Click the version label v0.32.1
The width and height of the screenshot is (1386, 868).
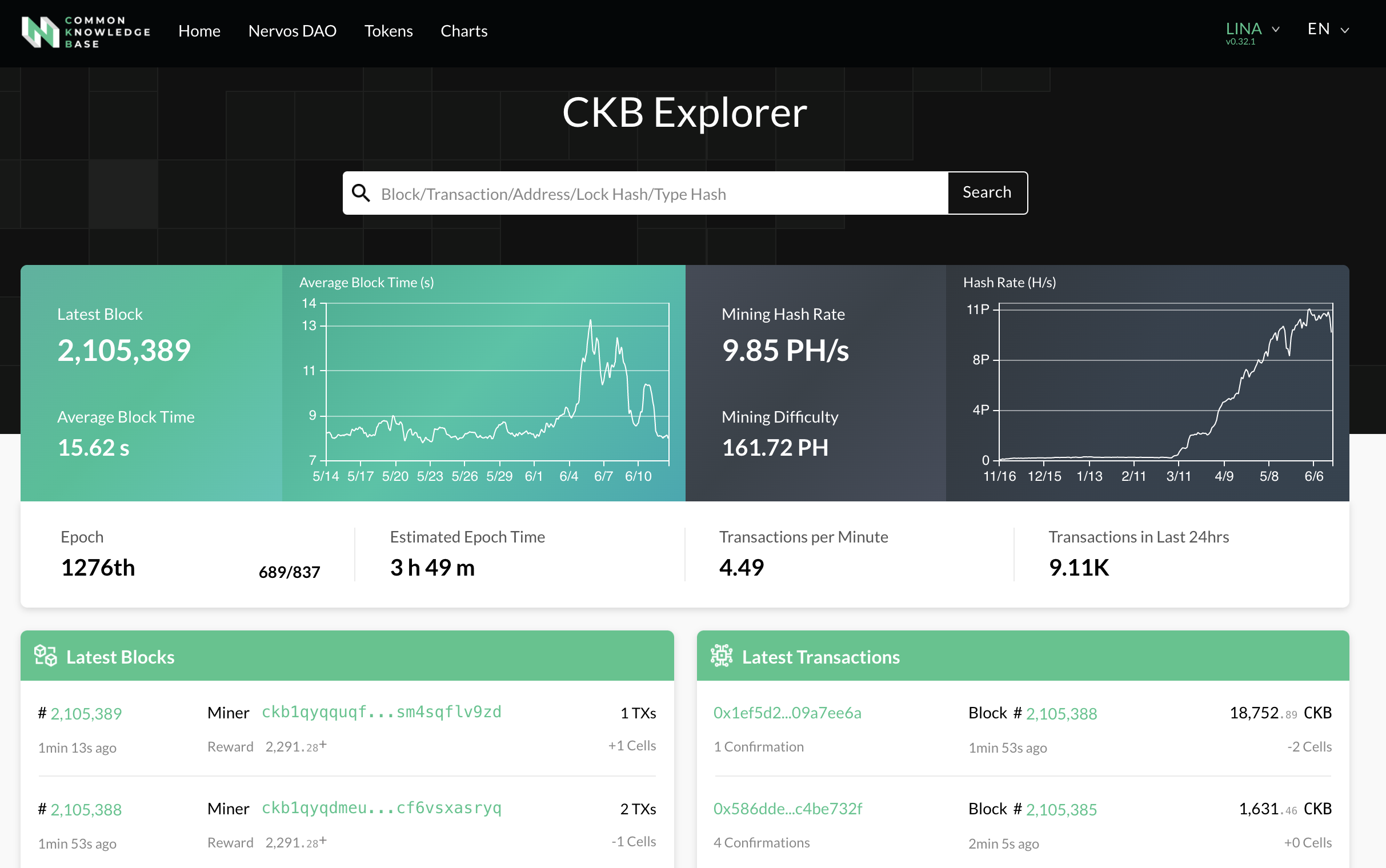pos(1240,42)
